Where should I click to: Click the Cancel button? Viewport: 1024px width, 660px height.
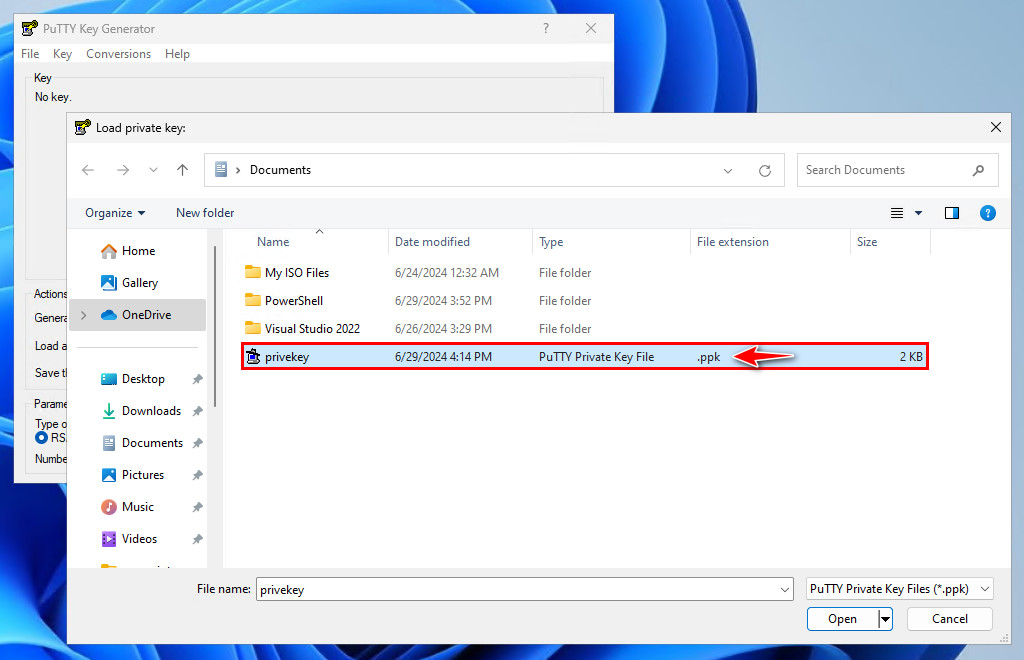(x=950, y=619)
